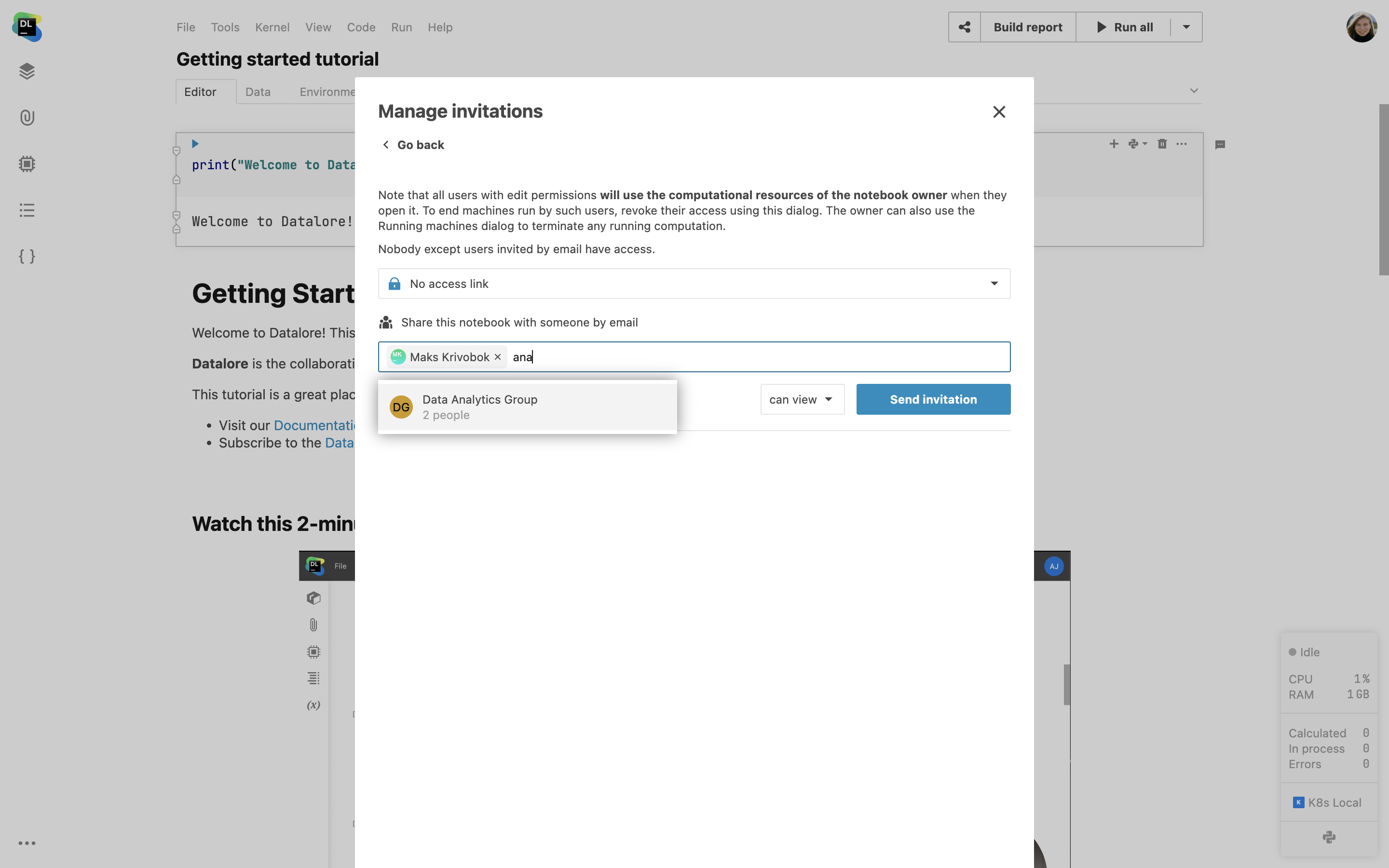Click the share notebook icon
This screenshot has width=1389, height=868.
coord(964,27)
